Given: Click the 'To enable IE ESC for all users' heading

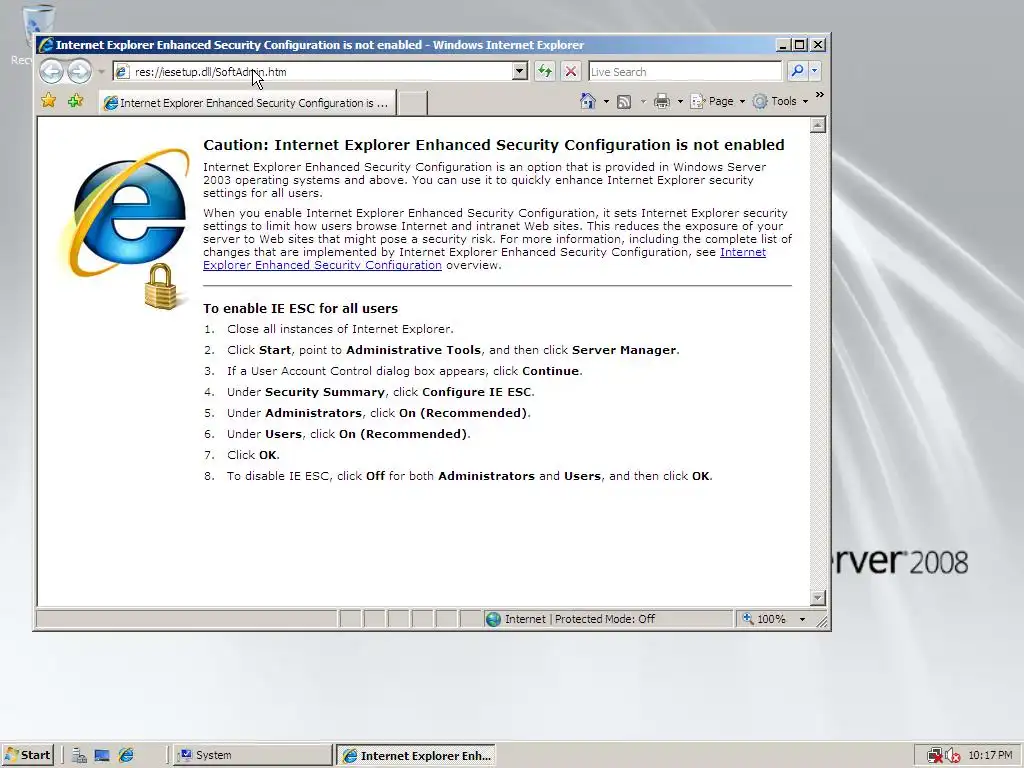Looking at the screenshot, I should click(x=300, y=308).
